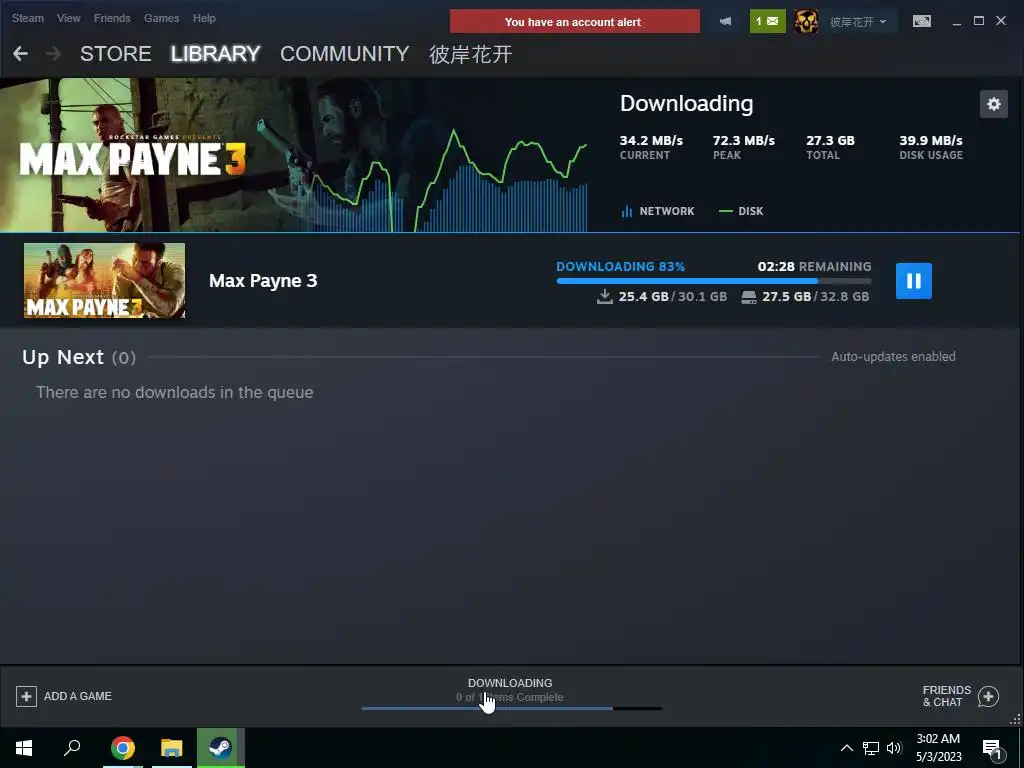Open the Windows notification center
Screen dimensions: 1024x768
point(992,748)
